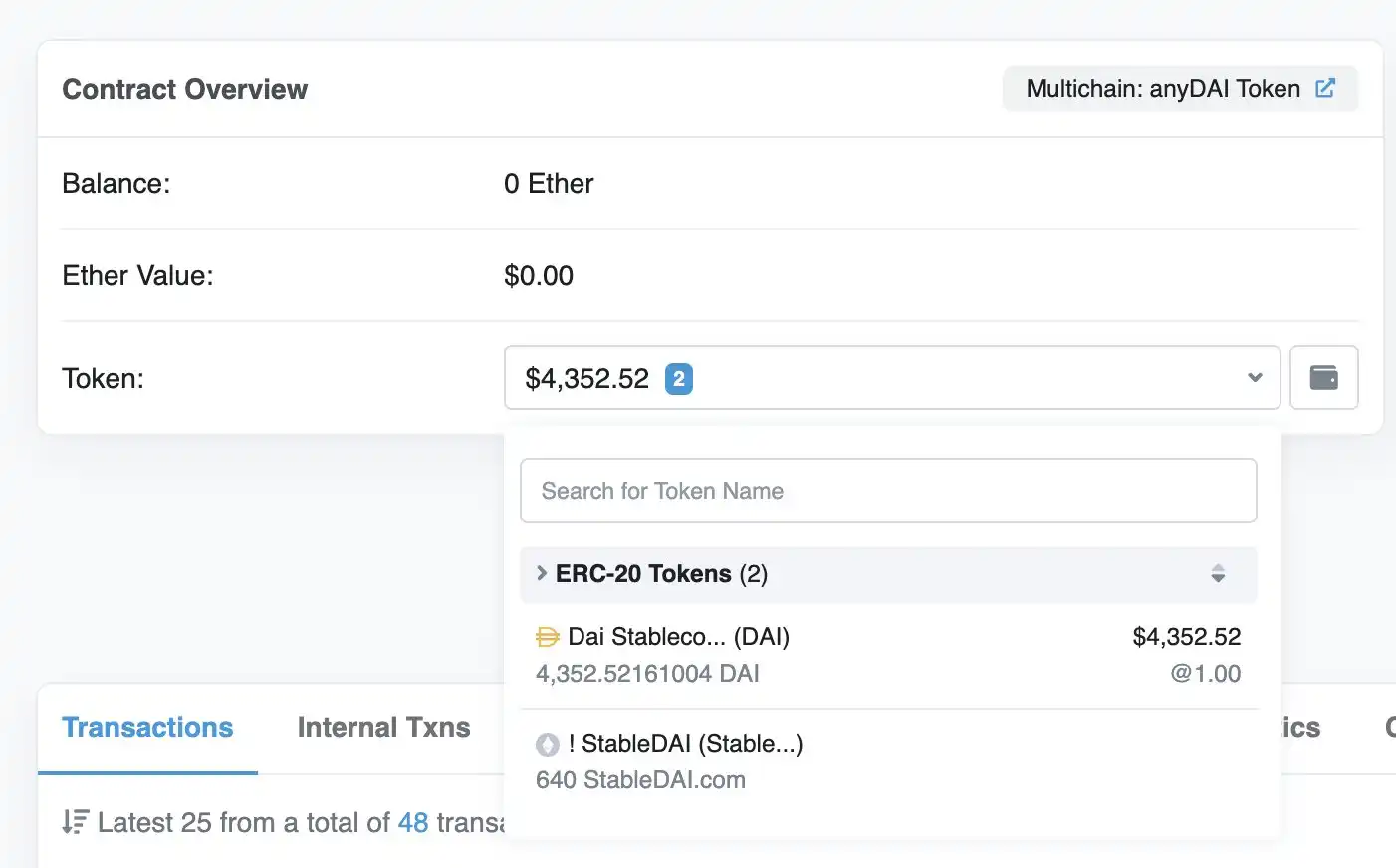Toggle the ERC-20 Tokens sort arrows
The width and height of the screenshot is (1396, 868).
click(x=1218, y=574)
